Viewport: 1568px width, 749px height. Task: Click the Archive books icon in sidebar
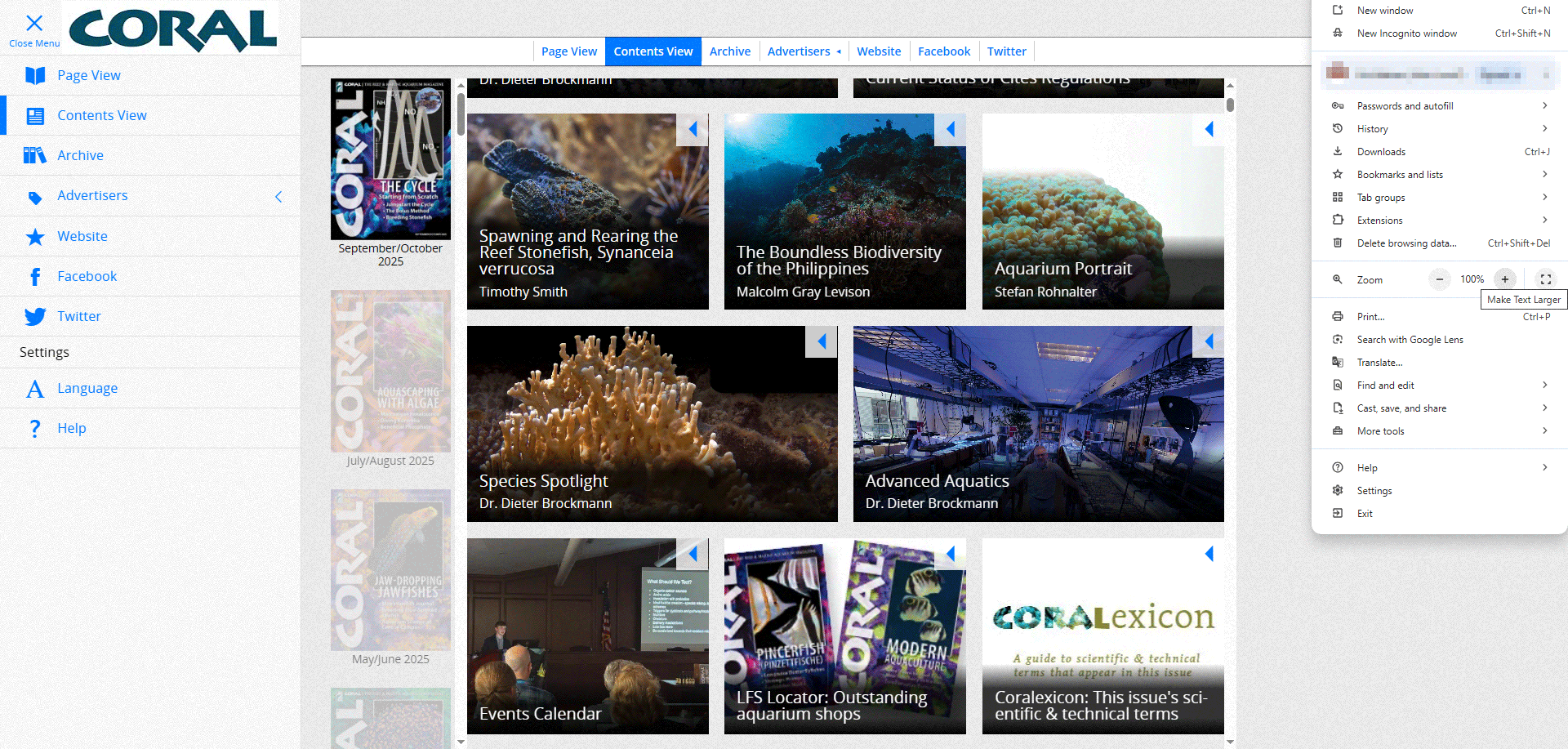point(35,155)
